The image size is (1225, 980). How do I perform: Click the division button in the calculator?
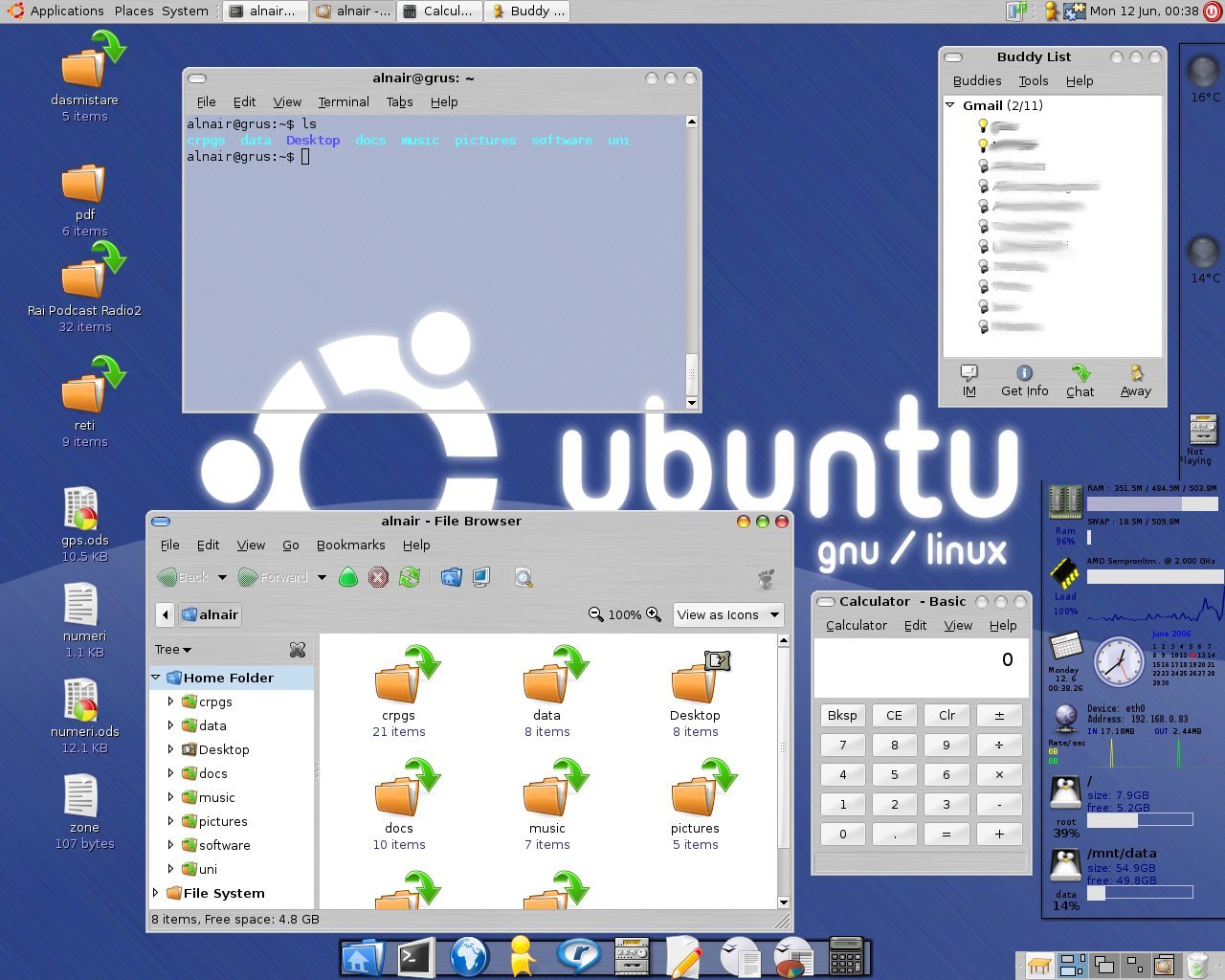coord(999,745)
